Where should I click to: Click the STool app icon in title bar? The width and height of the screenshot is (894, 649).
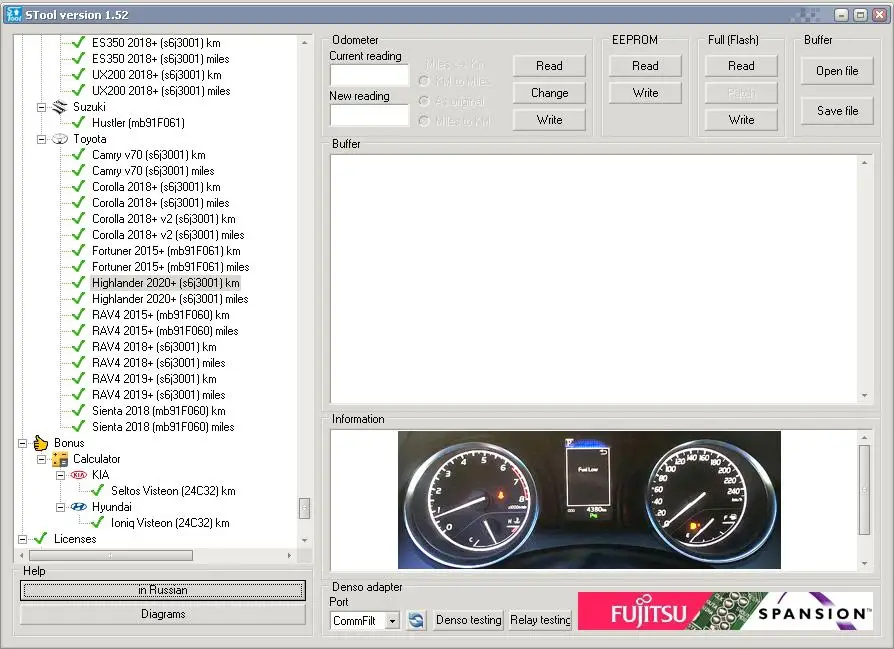[14, 14]
